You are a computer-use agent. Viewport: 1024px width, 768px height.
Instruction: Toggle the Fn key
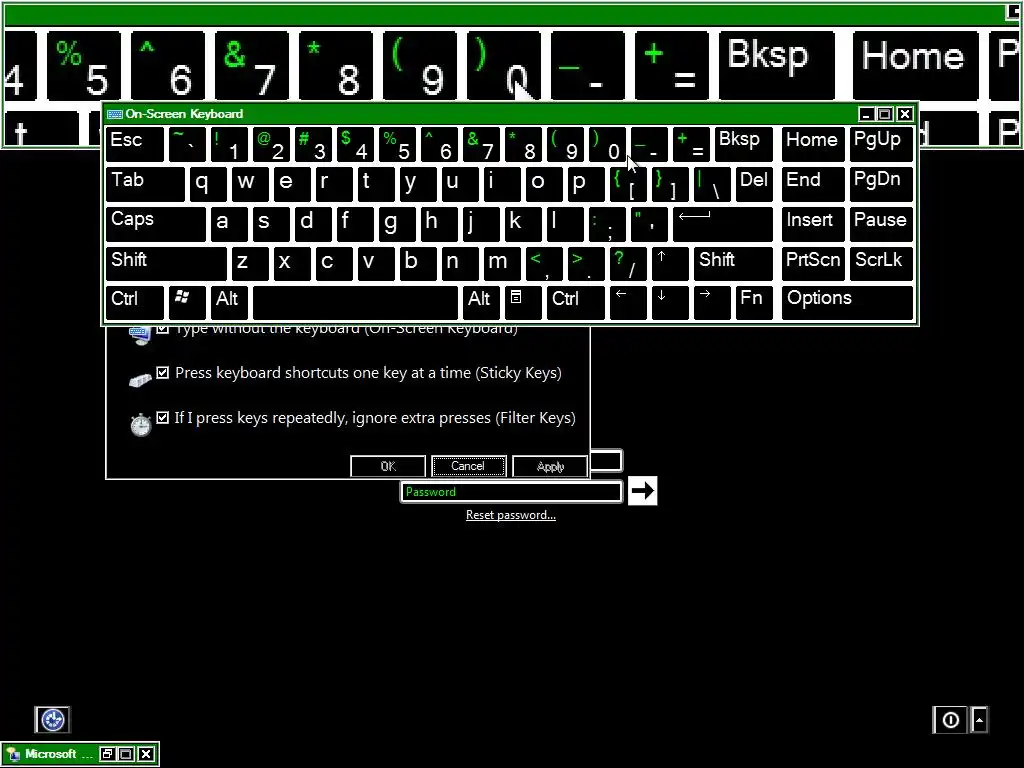[754, 303]
